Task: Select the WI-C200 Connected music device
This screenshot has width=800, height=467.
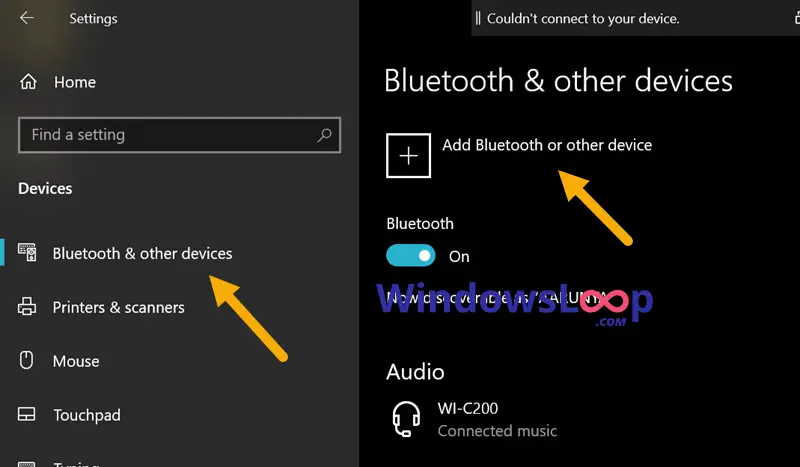Action: coord(474,420)
